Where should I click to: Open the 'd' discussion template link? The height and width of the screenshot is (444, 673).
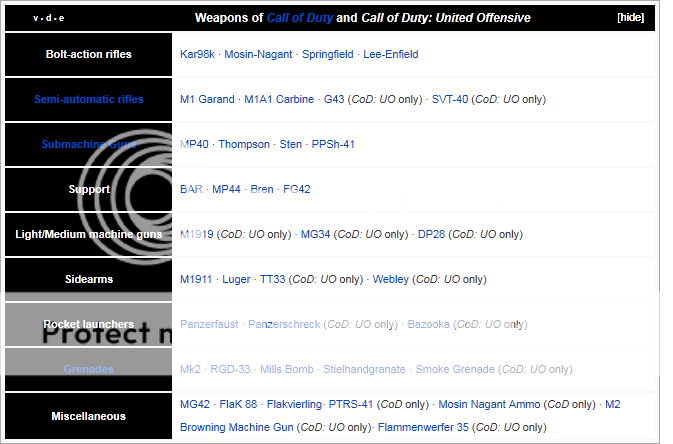coord(49,18)
